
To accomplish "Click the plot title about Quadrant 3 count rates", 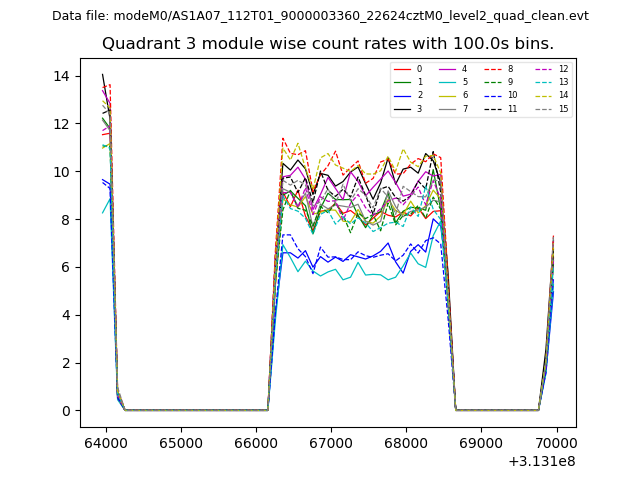I will (x=328, y=44).
